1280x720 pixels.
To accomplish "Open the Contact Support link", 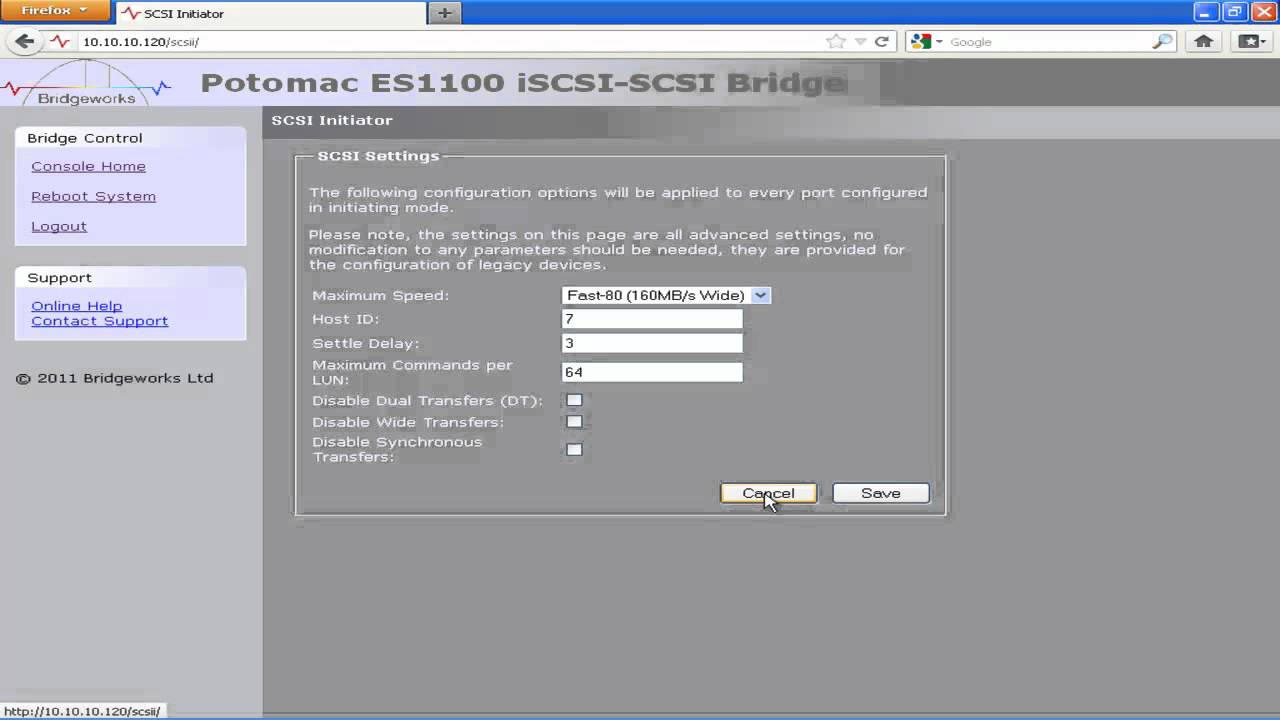I will [99, 321].
